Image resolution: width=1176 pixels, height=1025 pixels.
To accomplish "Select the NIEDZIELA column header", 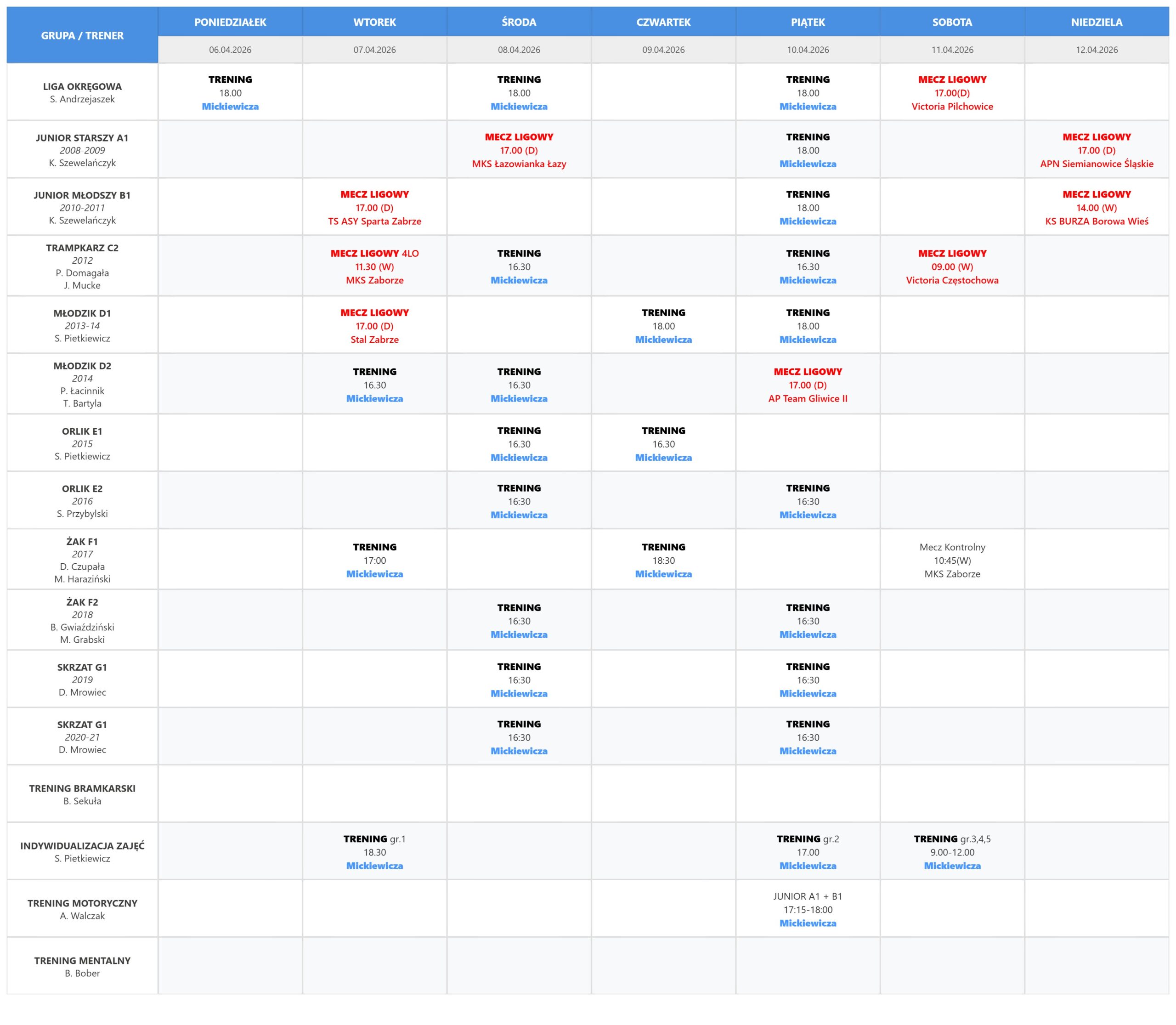I will (x=1096, y=23).
